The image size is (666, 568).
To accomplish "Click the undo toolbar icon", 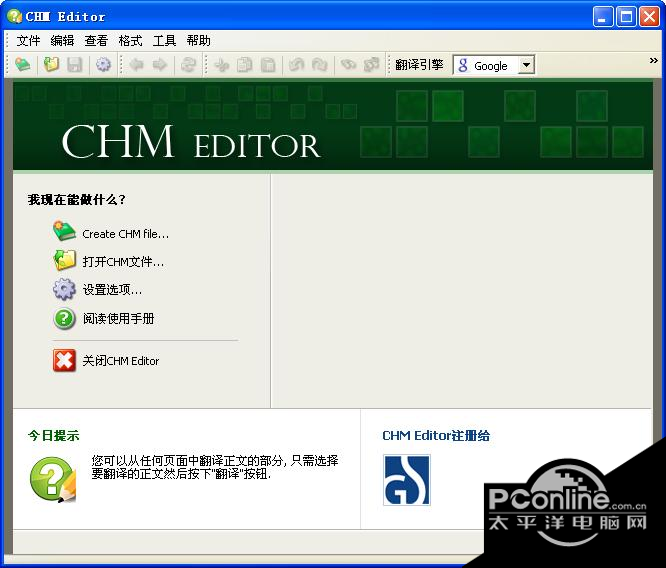I will point(296,65).
